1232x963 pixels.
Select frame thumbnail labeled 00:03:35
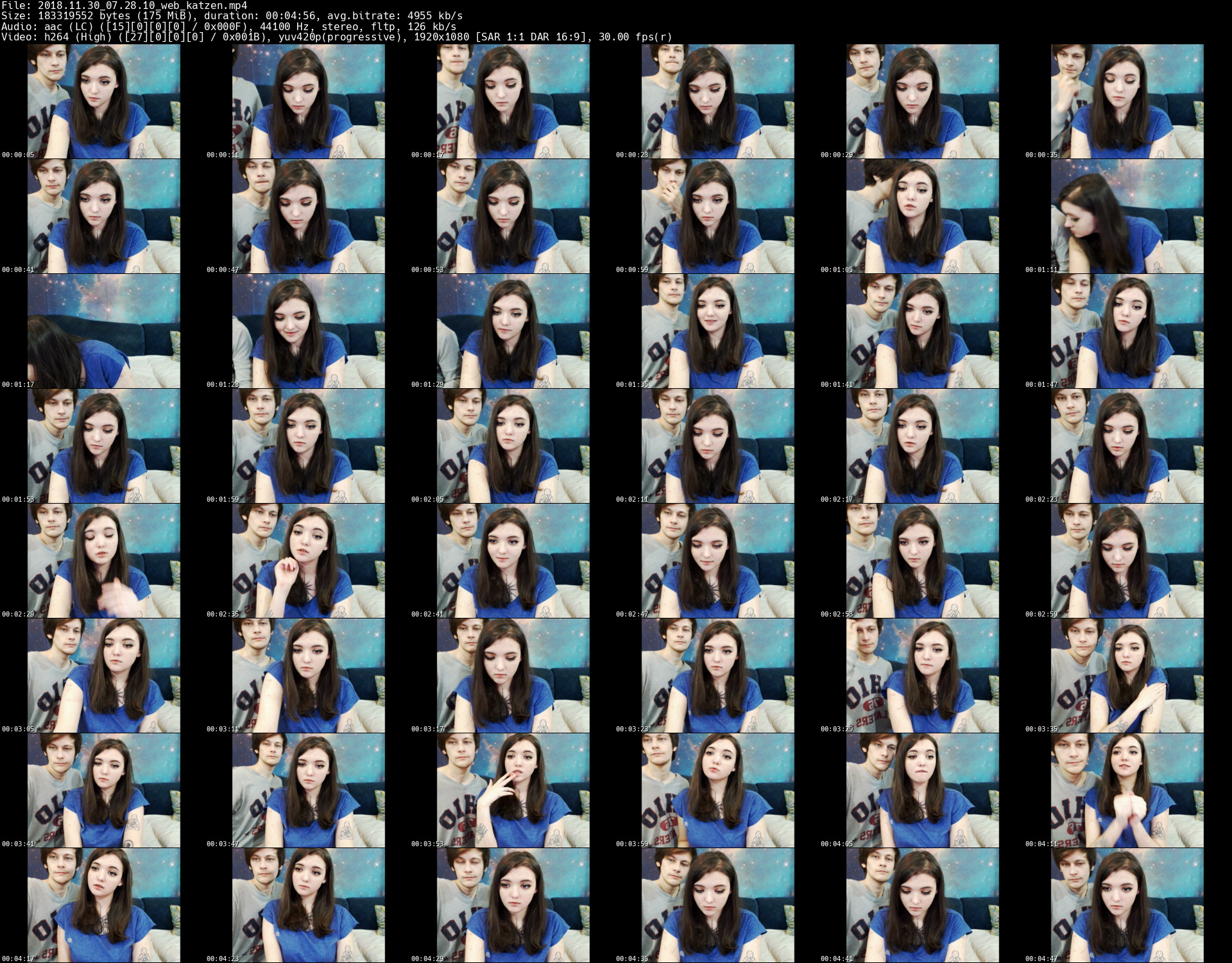pyautogui.click(x=1127, y=676)
